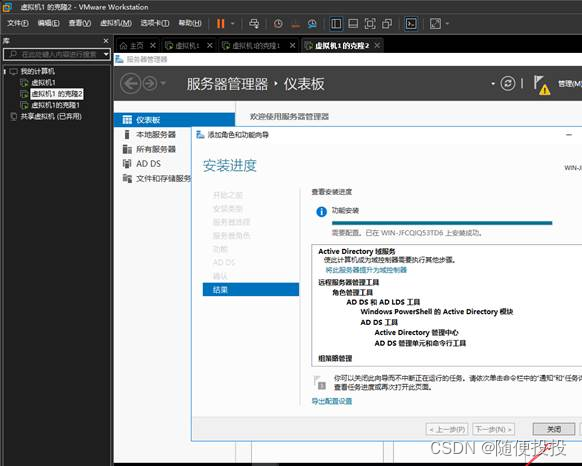Select 所有服务器 in the sidebar
The image size is (582, 466).
156,149
